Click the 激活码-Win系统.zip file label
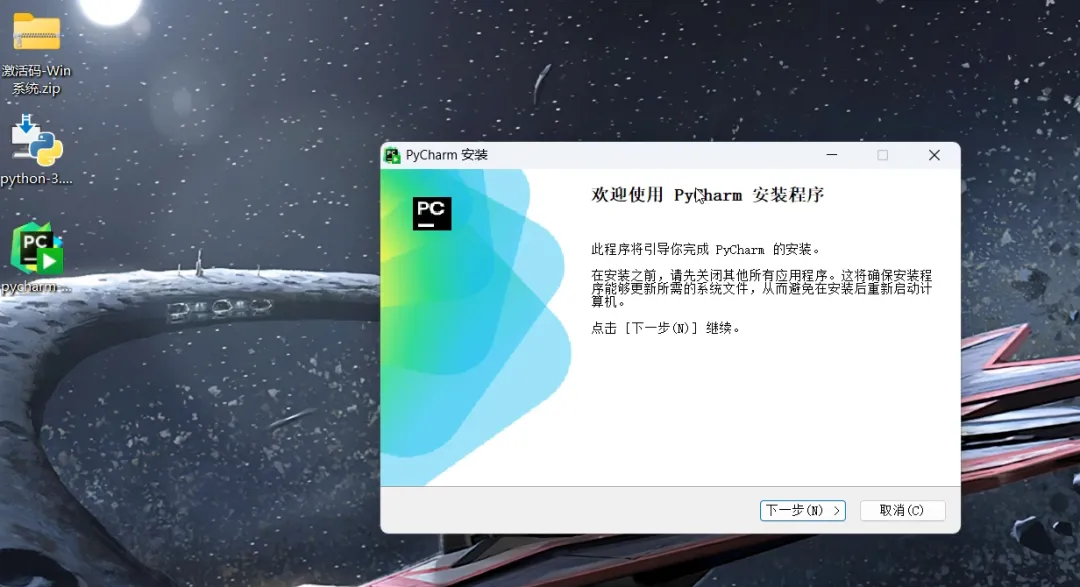The height and width of the screenshot is (587, 1080). tap(37, 79)
